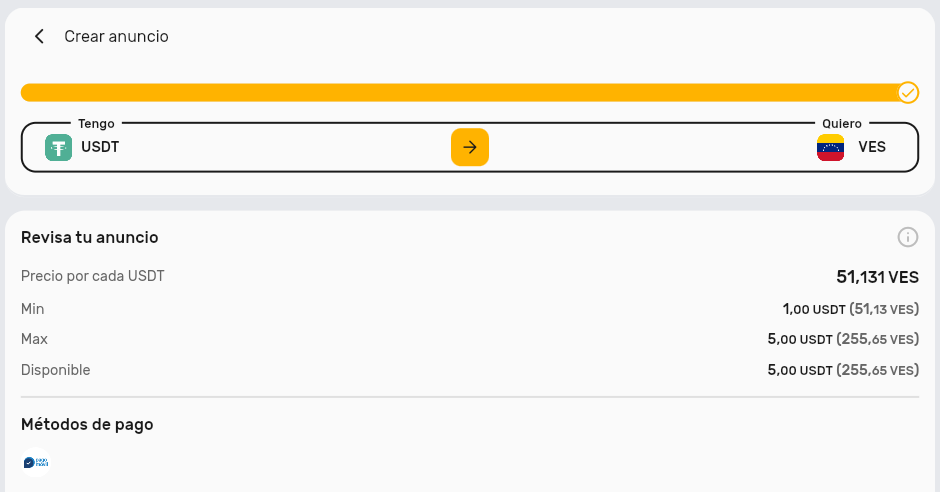Go back using the left chevron arrow
Image resolution: width=940 pixels, height=492 pixels.
39,37
